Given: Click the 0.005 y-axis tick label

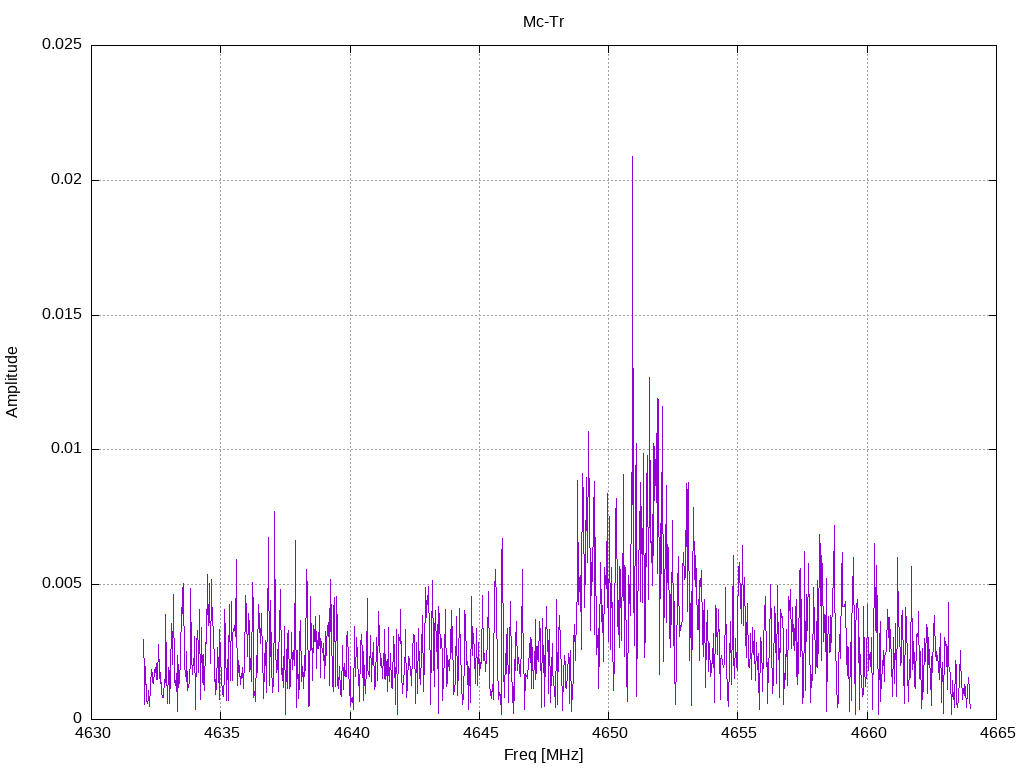Looking at the screenshot, I should [x=60, y=584].
